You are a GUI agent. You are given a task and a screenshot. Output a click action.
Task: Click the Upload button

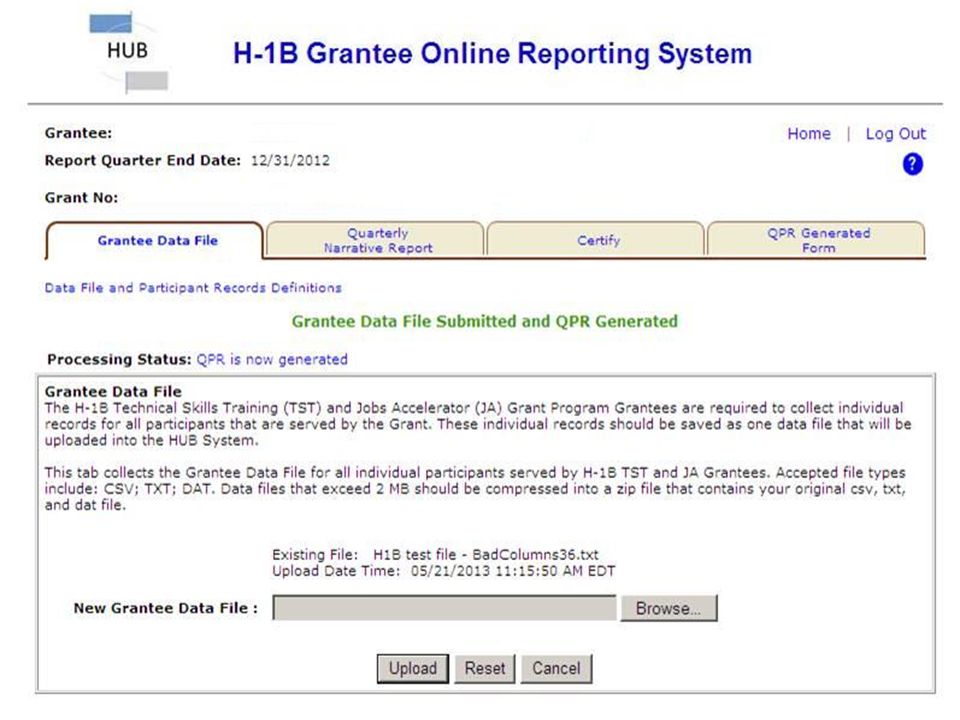point(413,668)
